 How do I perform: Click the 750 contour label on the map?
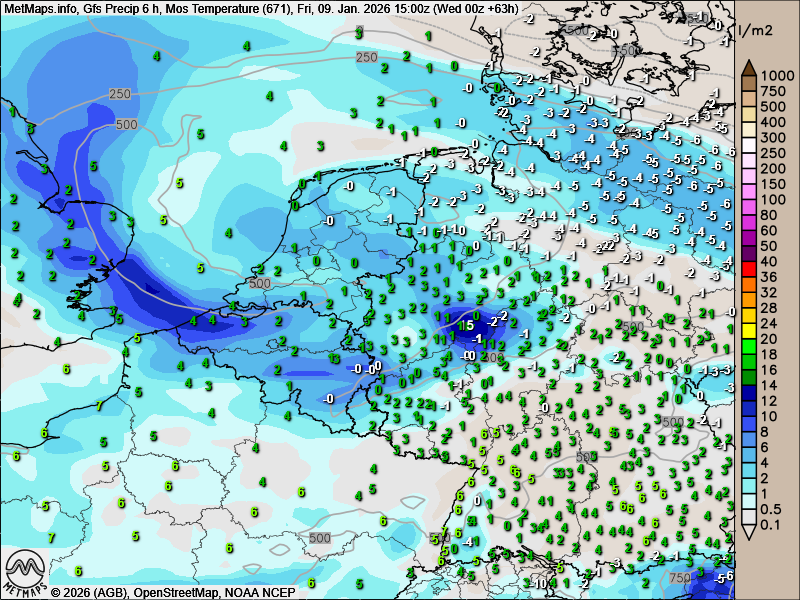click(x=680, y=578)
